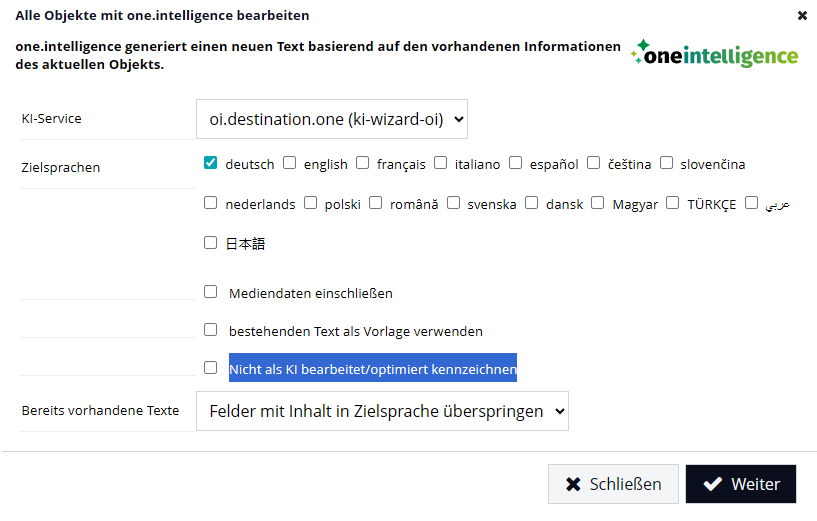This screenshot has width=817, height=521.
Task: Select the 日本語 checkbox
Action: coord(211,242)
